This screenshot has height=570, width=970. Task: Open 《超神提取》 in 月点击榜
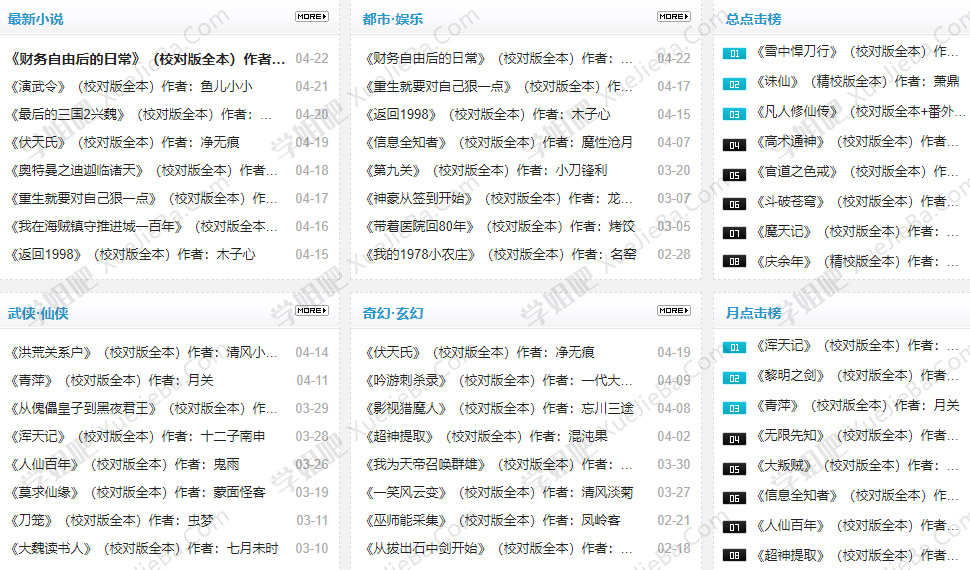tap(857, 555)
